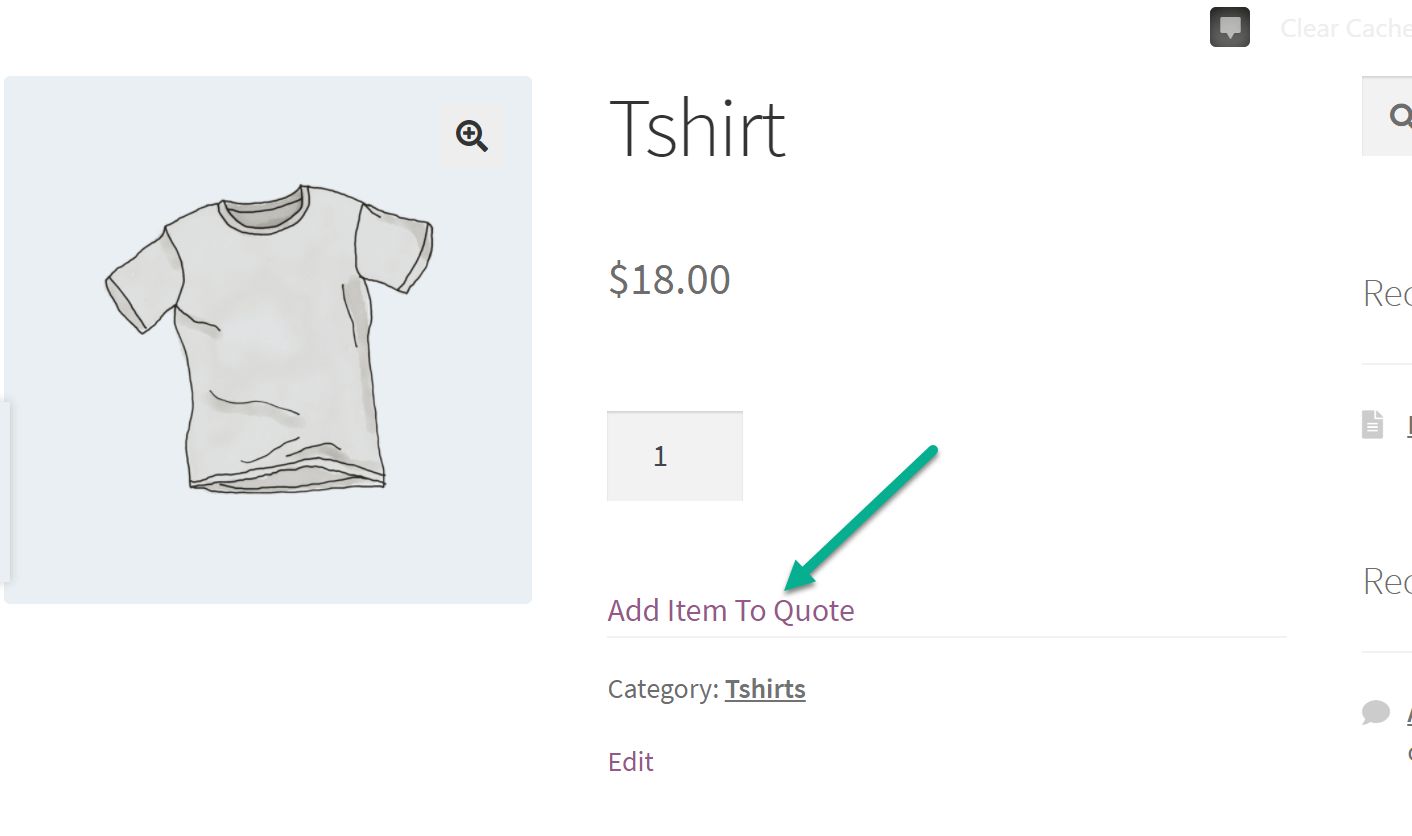The height and width of the screenshot is (836, 1412).
Task: Click the document icon beside the recent post link
Action: [1372, 424]
